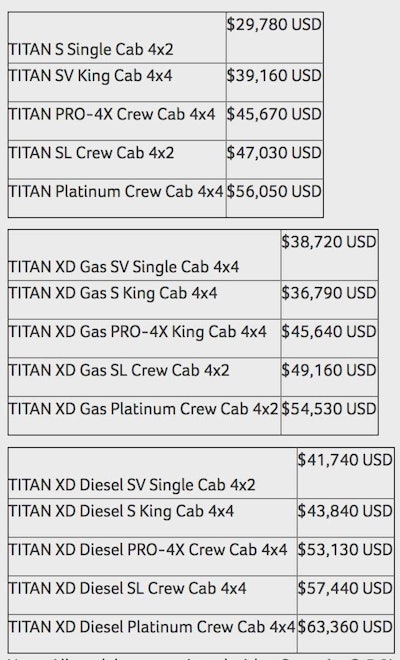Select the $39,160 USD price

click(274, 76)
